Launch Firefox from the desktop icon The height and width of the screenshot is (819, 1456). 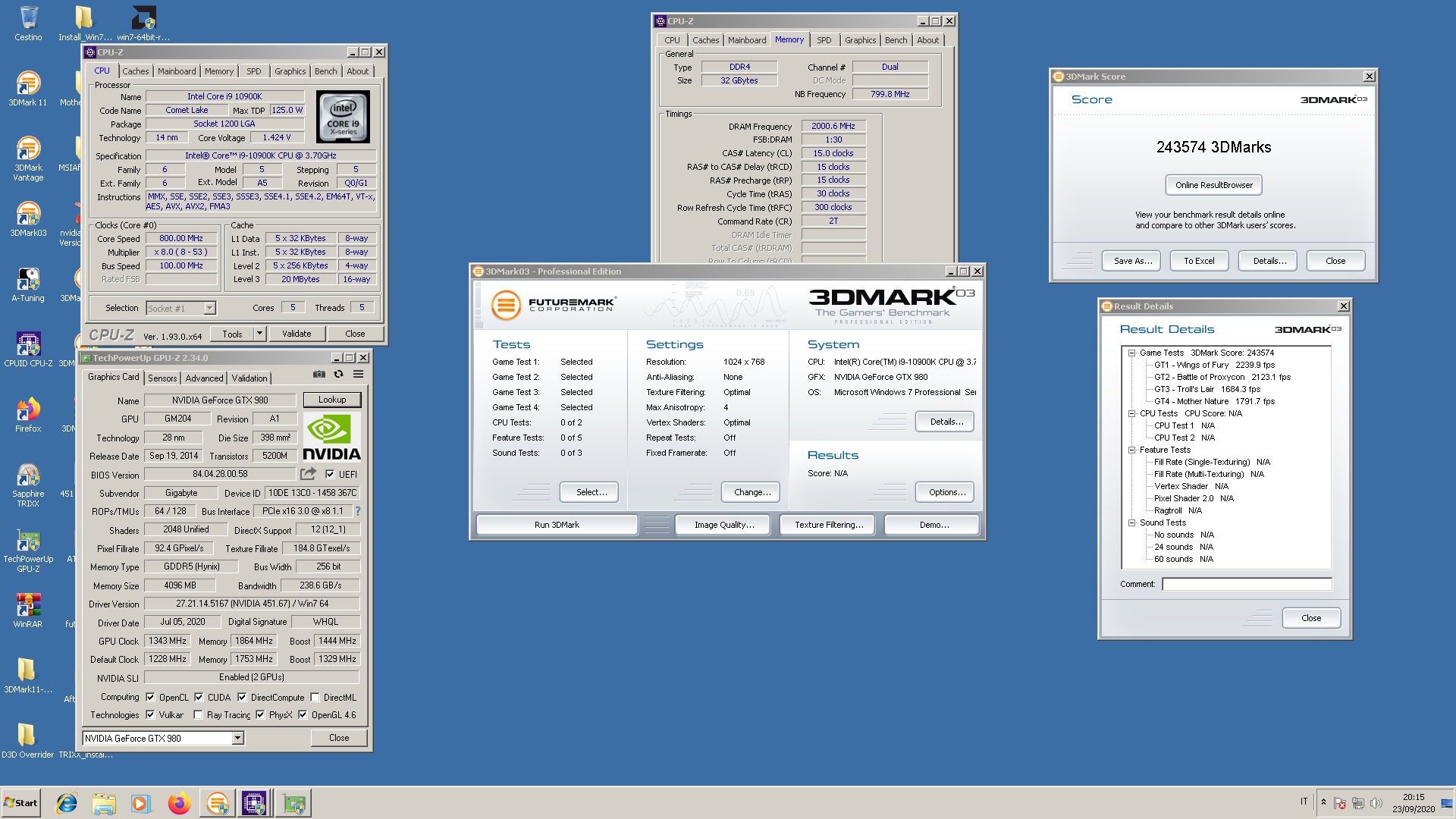28,415
